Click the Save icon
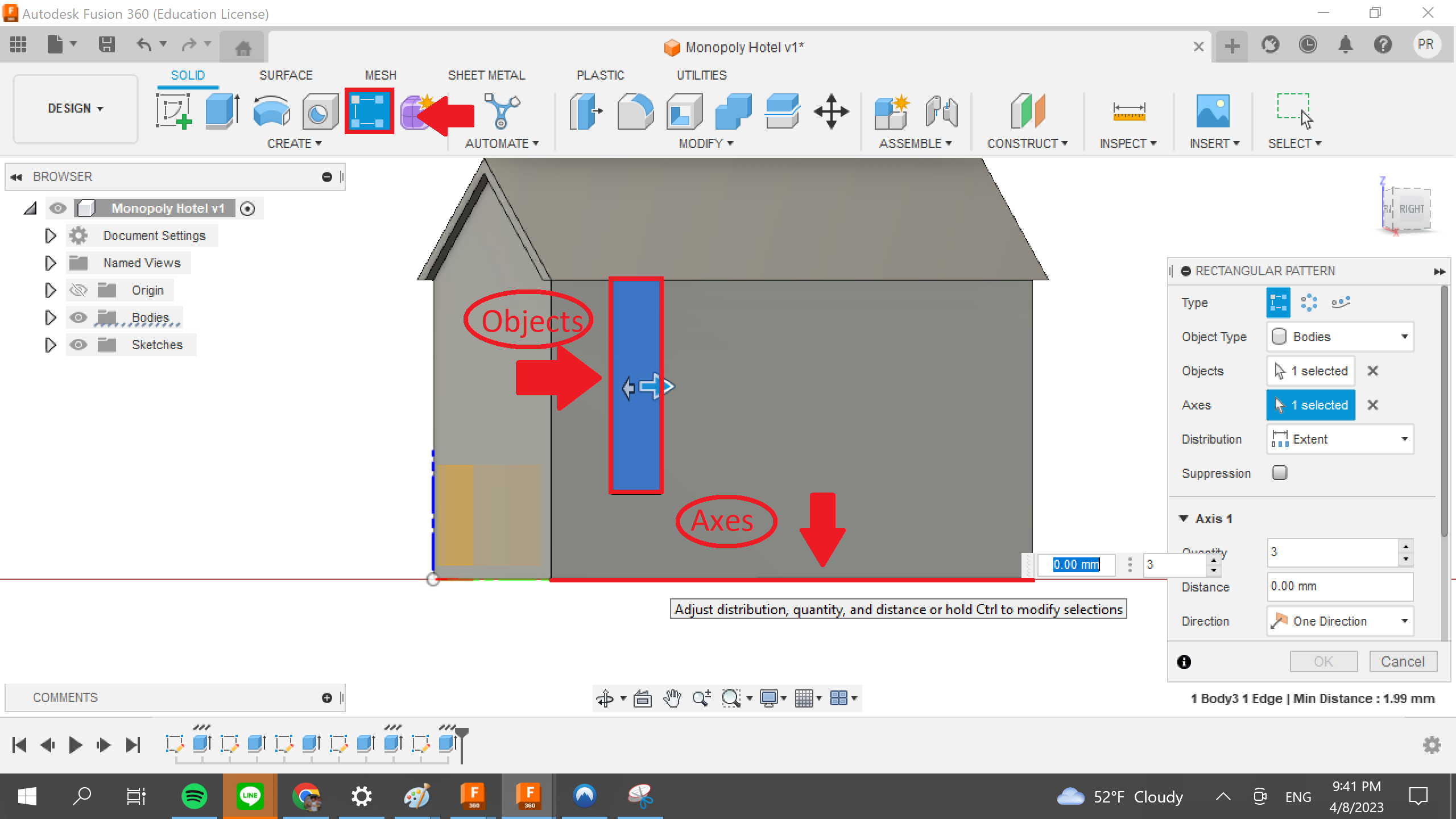Viewport: 1456px width, 819px height. (x=107, y=44)
